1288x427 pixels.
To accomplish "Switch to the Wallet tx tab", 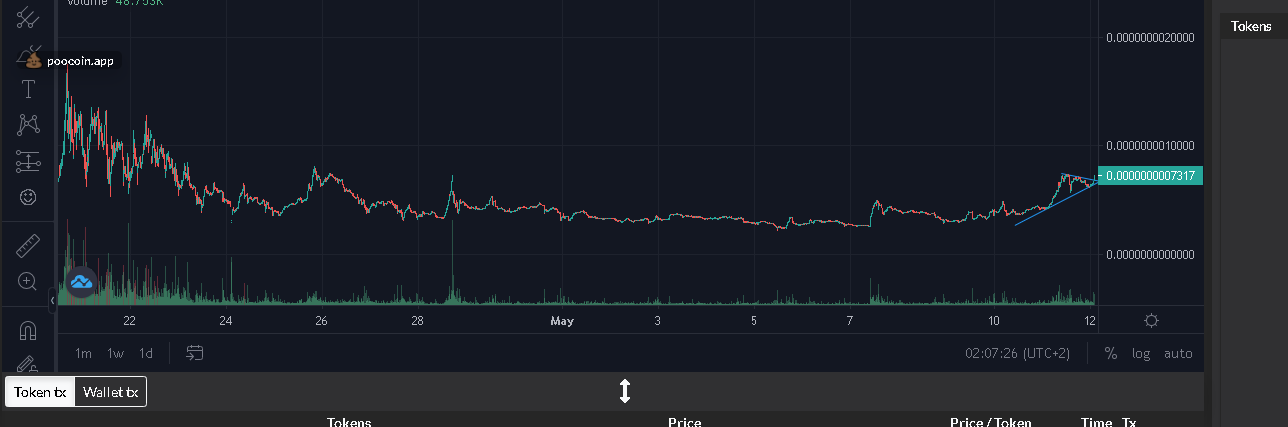I will pos(111,392).
